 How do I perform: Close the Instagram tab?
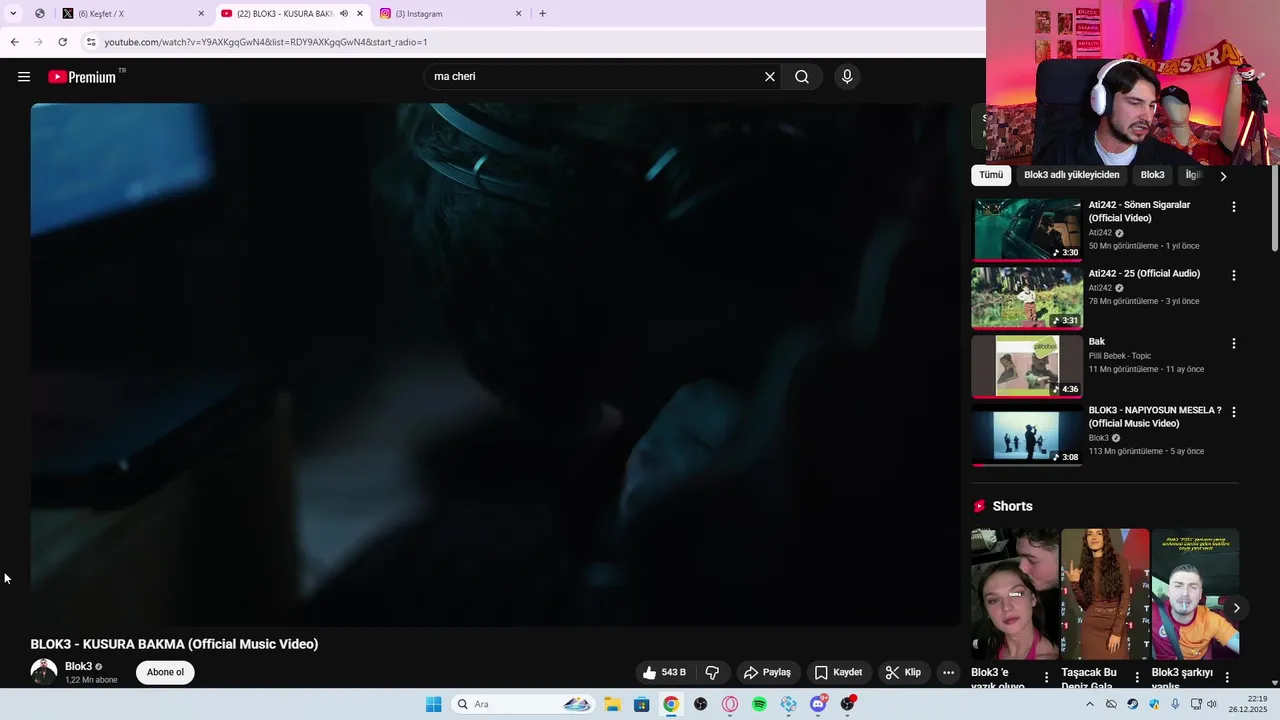518,14
